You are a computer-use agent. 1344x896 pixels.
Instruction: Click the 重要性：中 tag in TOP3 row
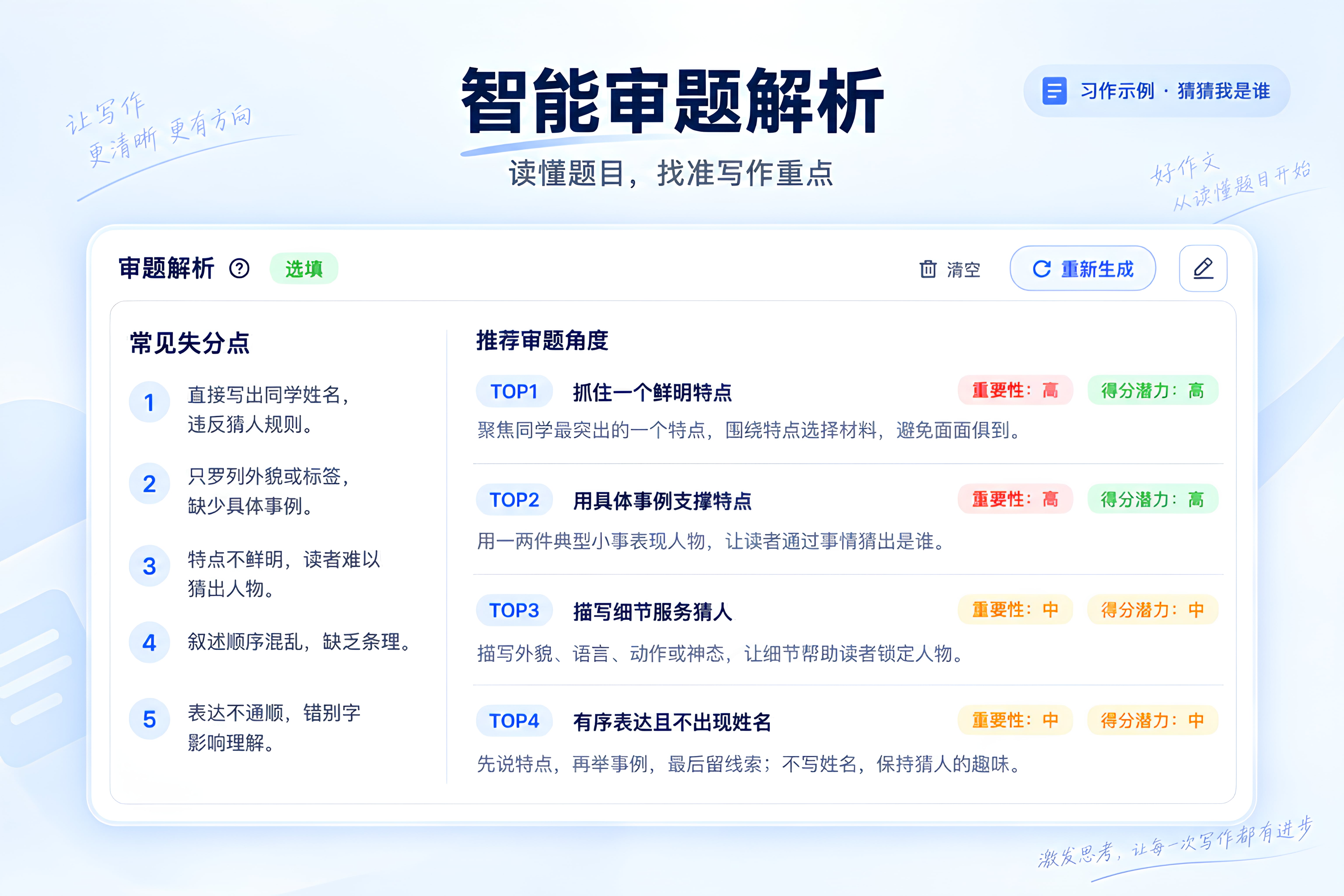click(1015, 610)
